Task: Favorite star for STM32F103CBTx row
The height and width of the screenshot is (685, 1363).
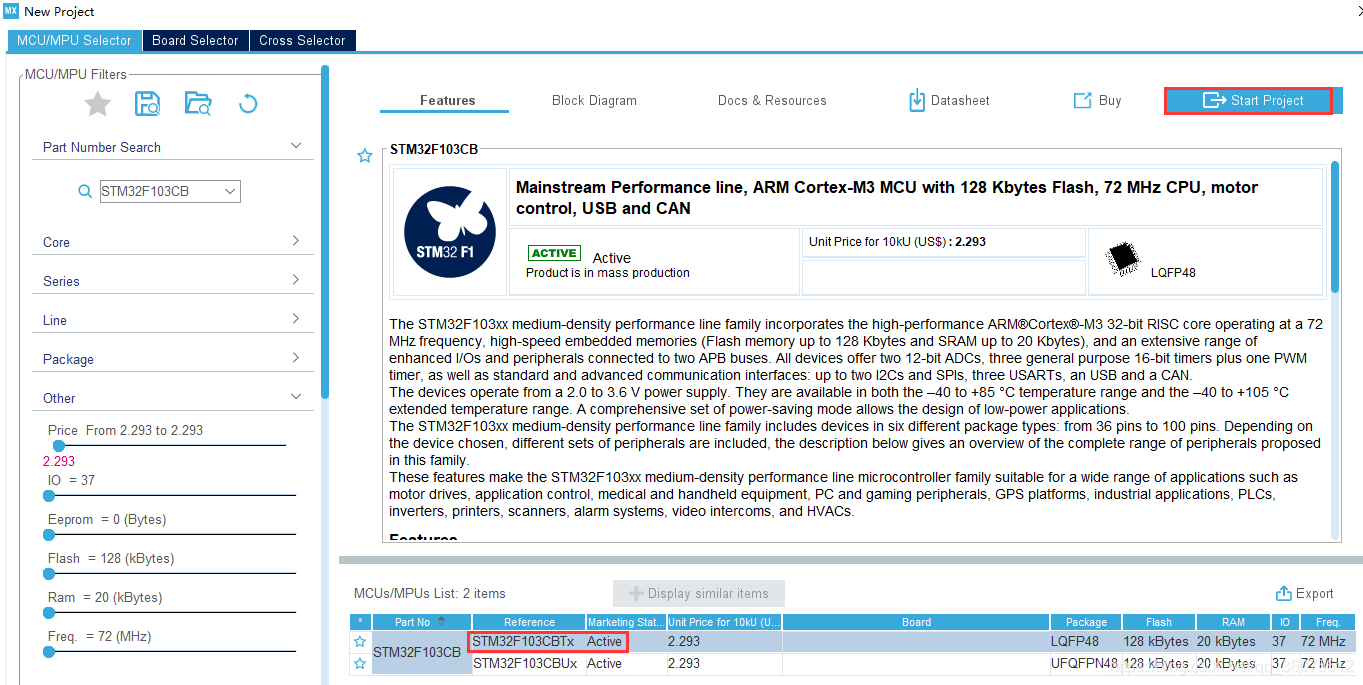Action: coord(360,641)
